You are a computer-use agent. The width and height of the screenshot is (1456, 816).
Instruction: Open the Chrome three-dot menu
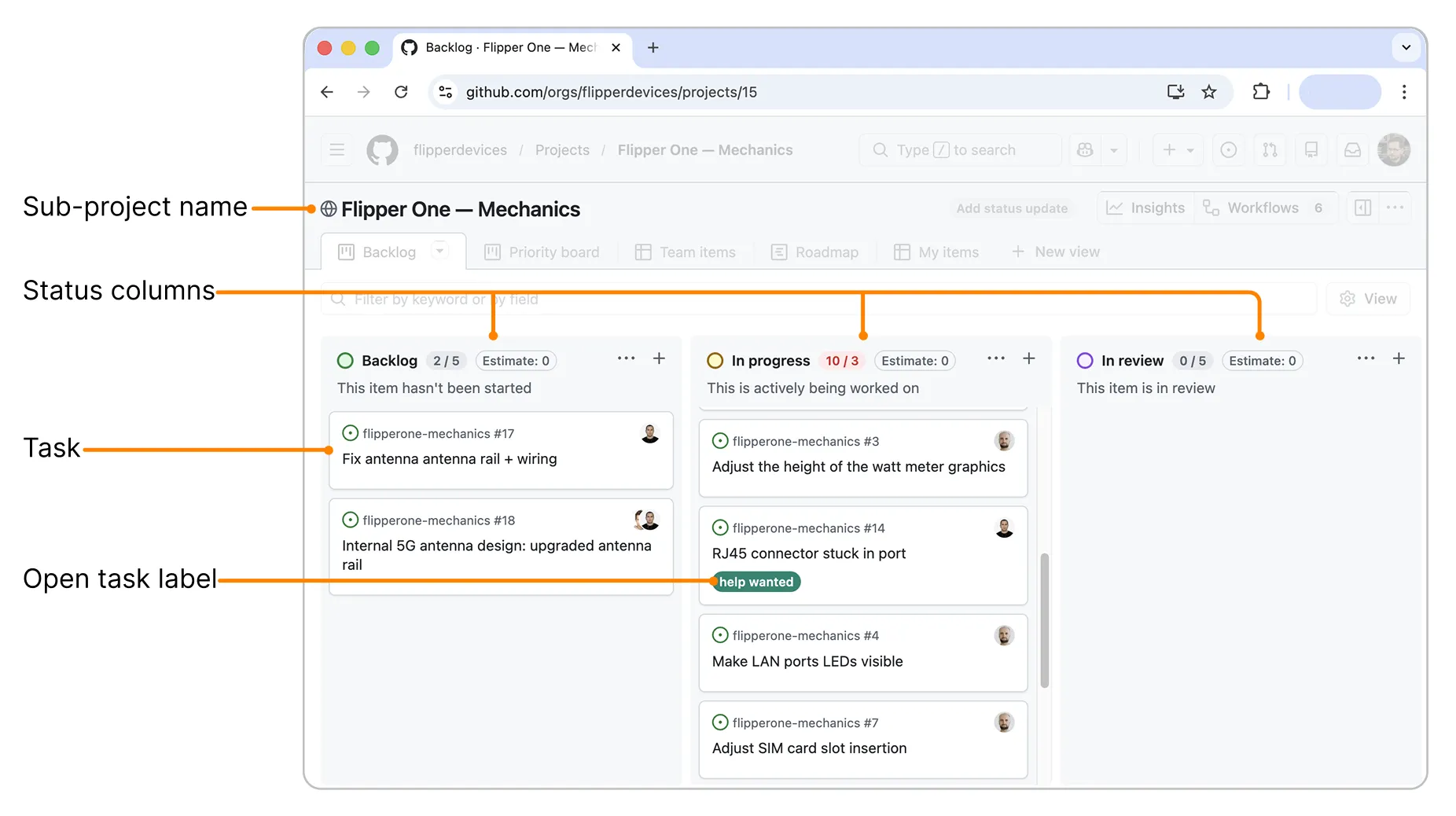tap(1404, 92)
